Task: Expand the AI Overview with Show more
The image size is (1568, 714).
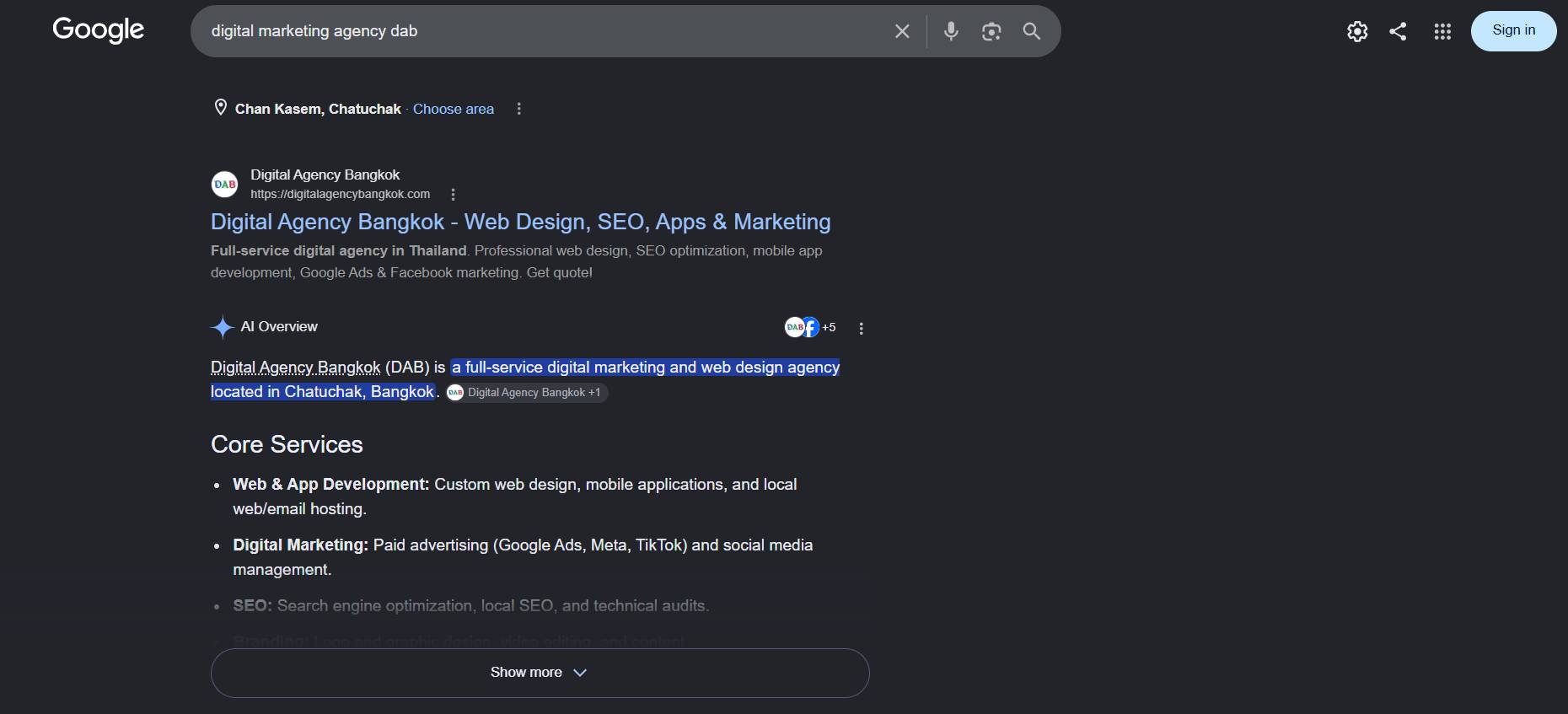Action: point(540,673)
